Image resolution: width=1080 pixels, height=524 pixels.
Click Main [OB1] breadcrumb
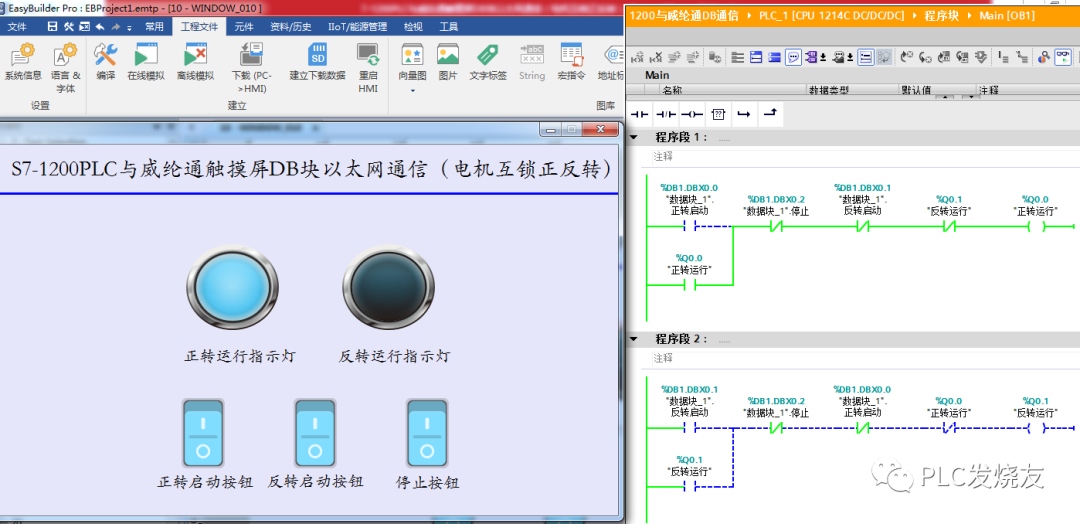click(1007, 15)
